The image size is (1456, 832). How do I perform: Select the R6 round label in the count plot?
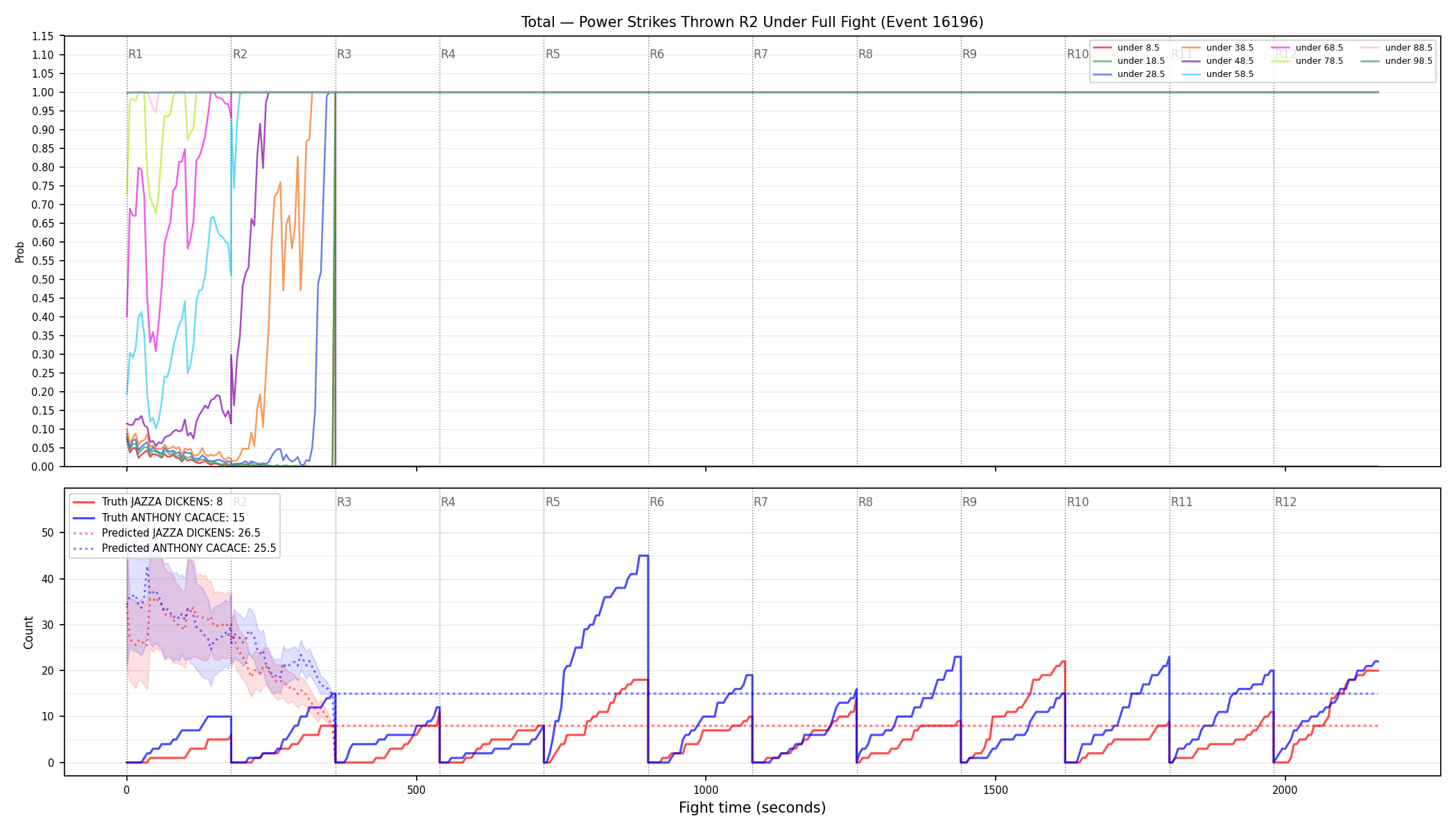657,502
